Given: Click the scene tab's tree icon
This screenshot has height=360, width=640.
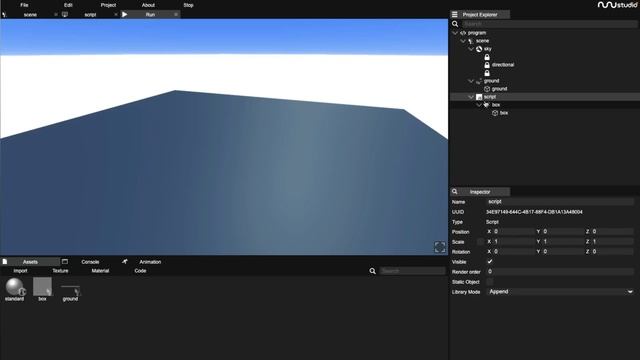Looking at the screenshot, I should [x=4, y=14].
